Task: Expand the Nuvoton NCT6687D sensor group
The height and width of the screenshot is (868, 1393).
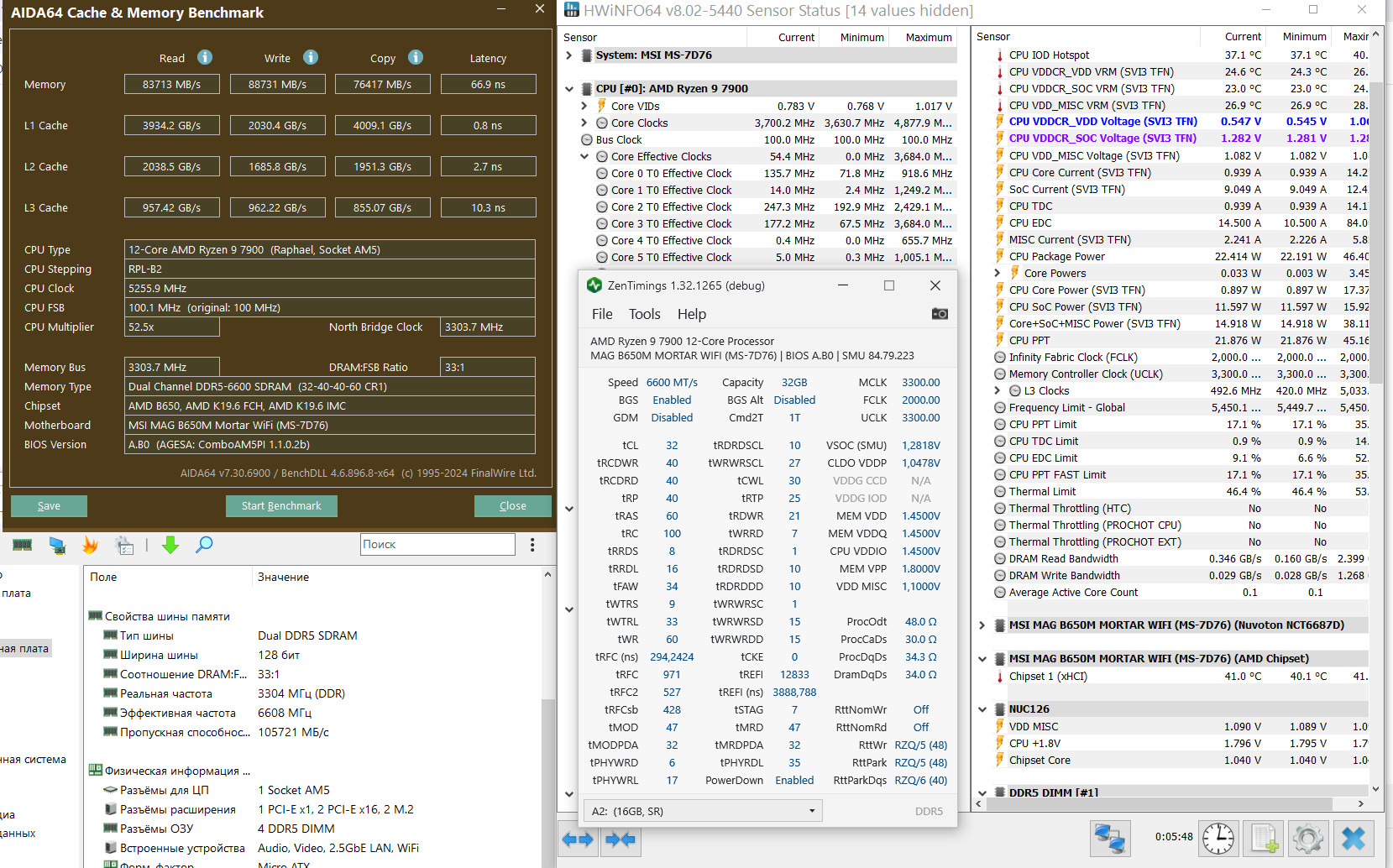Action: (982, 625)
